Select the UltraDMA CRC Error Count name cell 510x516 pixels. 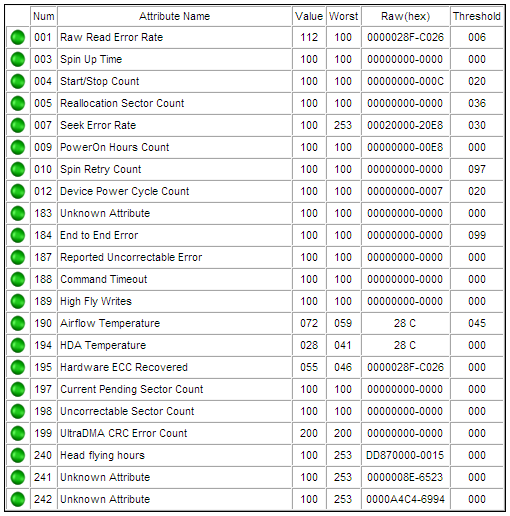174,433
